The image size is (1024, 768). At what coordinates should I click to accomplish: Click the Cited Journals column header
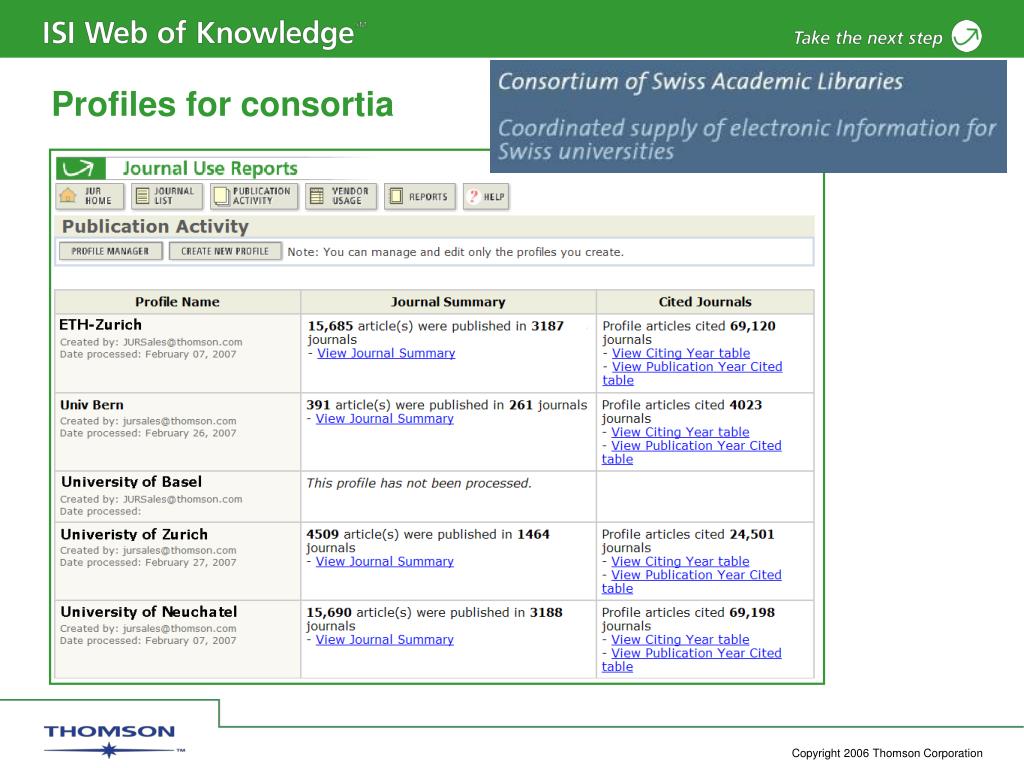[705, 302]
